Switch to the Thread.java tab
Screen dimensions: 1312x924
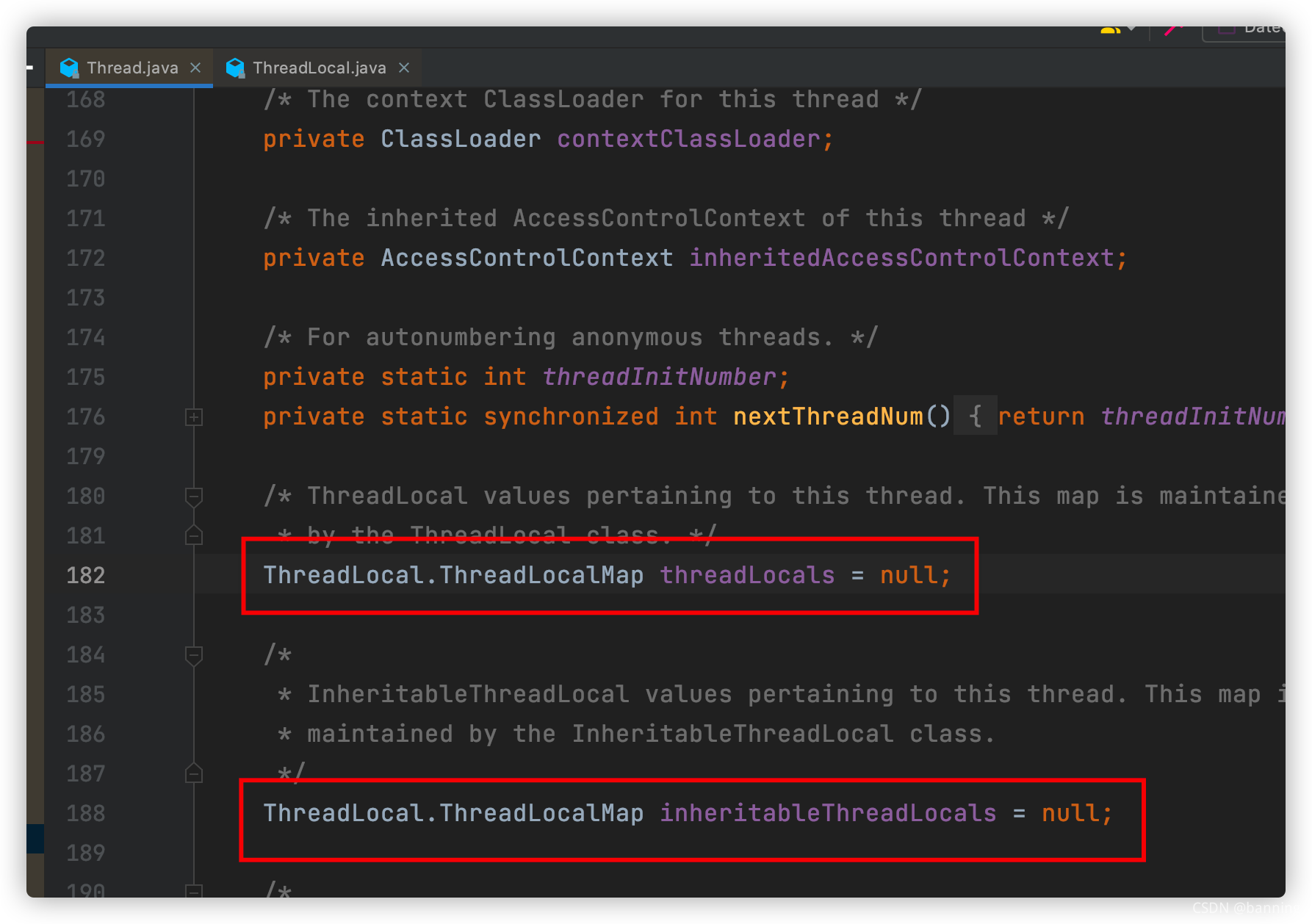coord(129,68)
